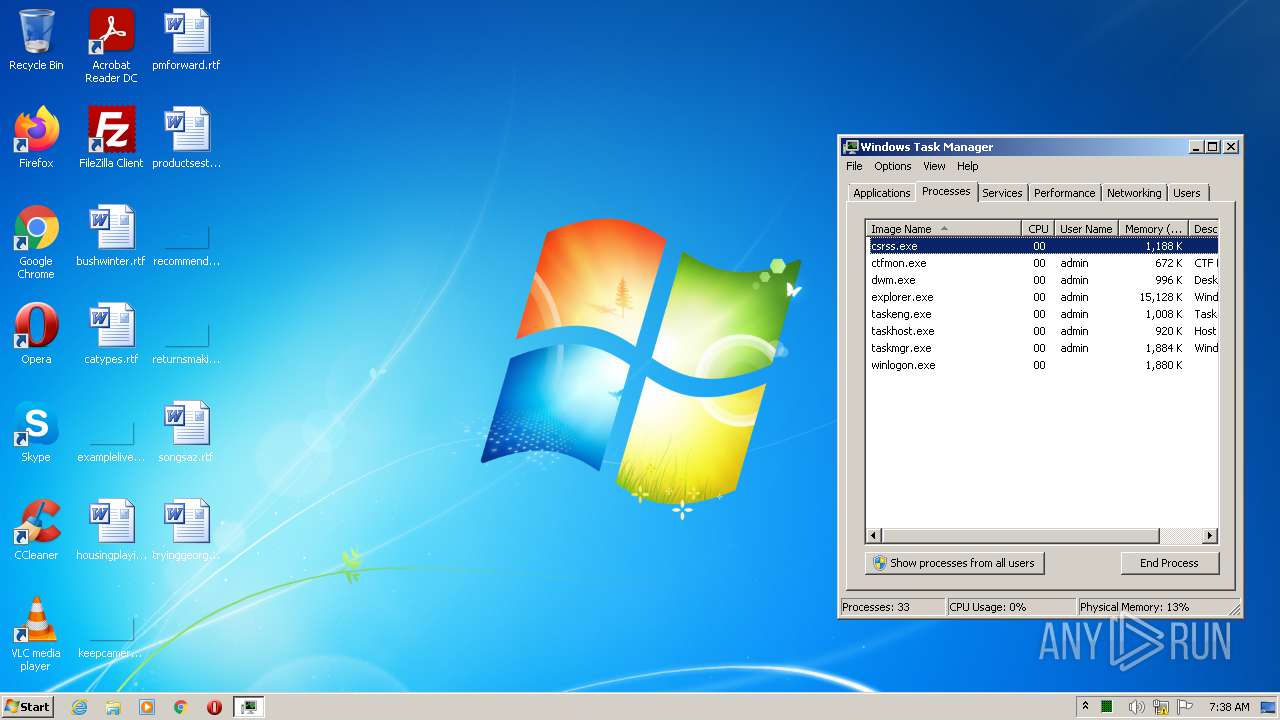
Task: Open Task Manager Help menu
Action: tap(967, 166)
